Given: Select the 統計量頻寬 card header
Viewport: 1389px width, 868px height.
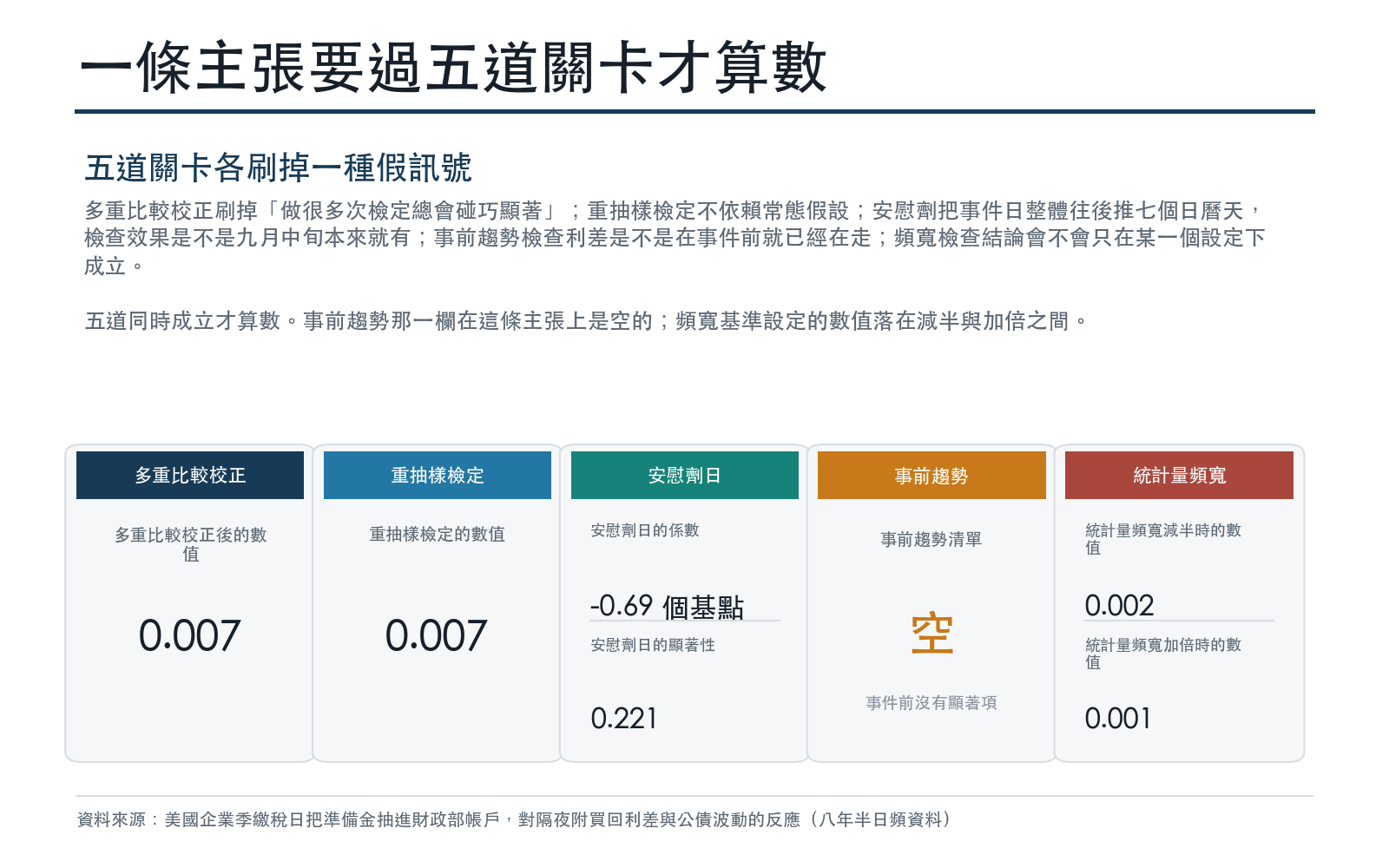Looking at the screenshot, I should coord(1179,475).
